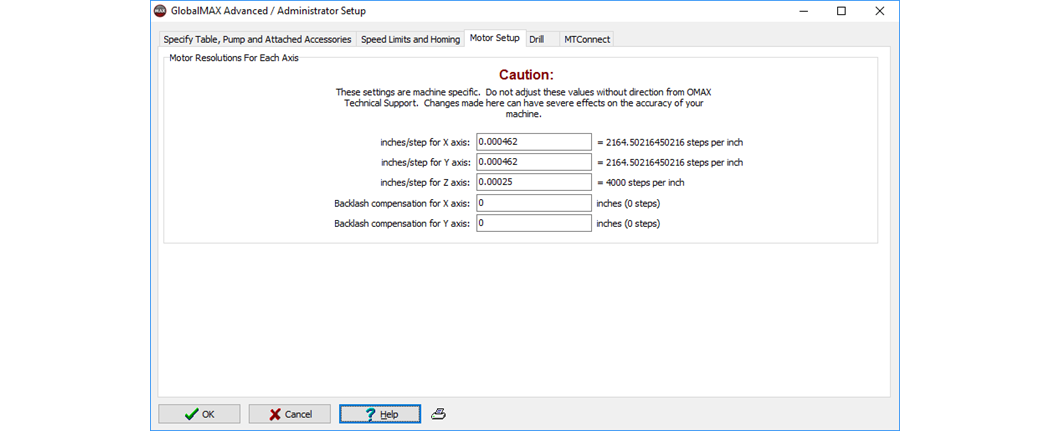
Task: Open the Specify Table, Pump and Attached Accessories tab
Action: pyautogui.click(x=257, y=39)
